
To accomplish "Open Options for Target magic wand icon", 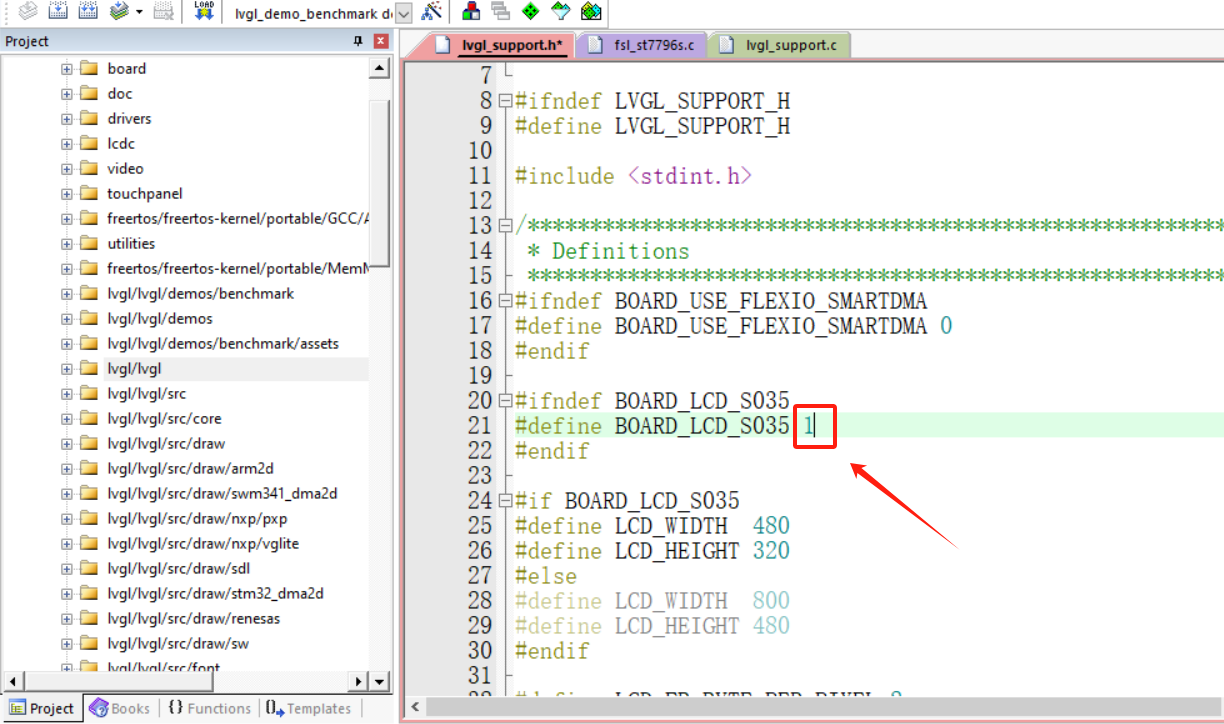I will pos(432,12).
